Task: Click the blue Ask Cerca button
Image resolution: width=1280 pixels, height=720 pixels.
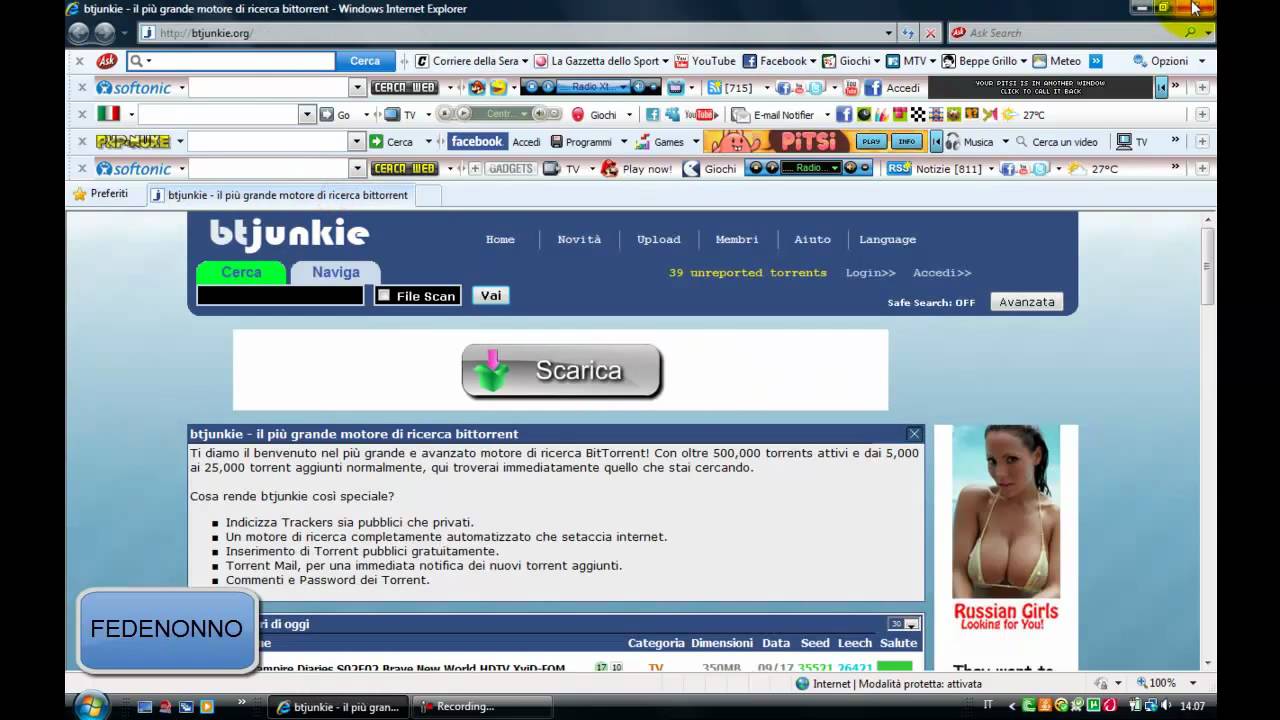Action: (x=365, y=61)
